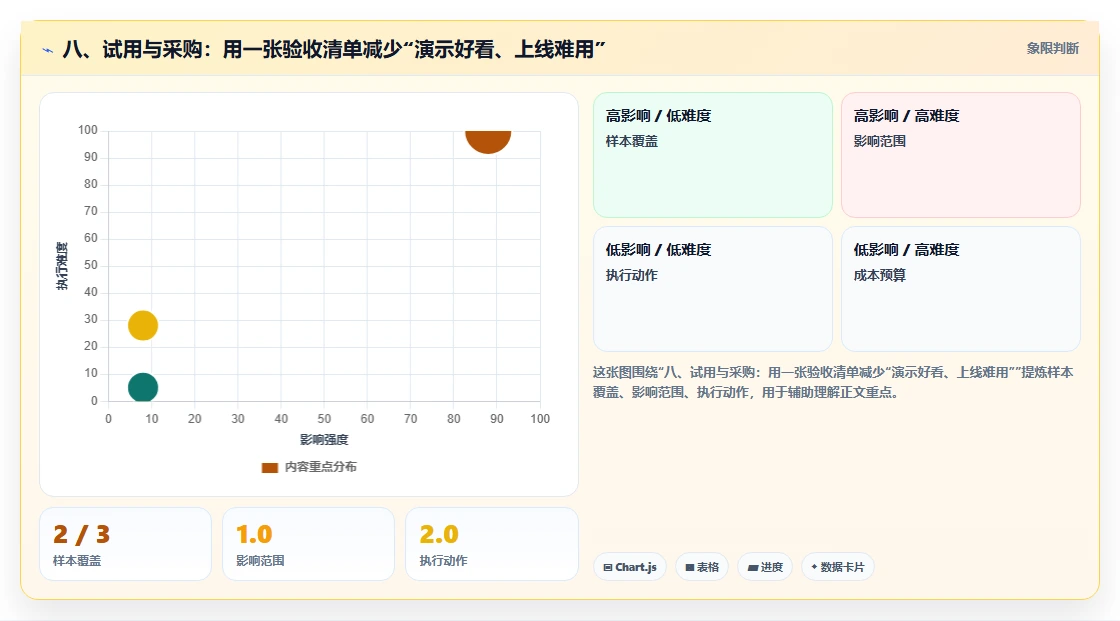Image resolution: width=1120 pixels, height=621 pixels.
Task: Click the section title 八、试用与采购
Action: pyautogui.click(x=334, y=49)
